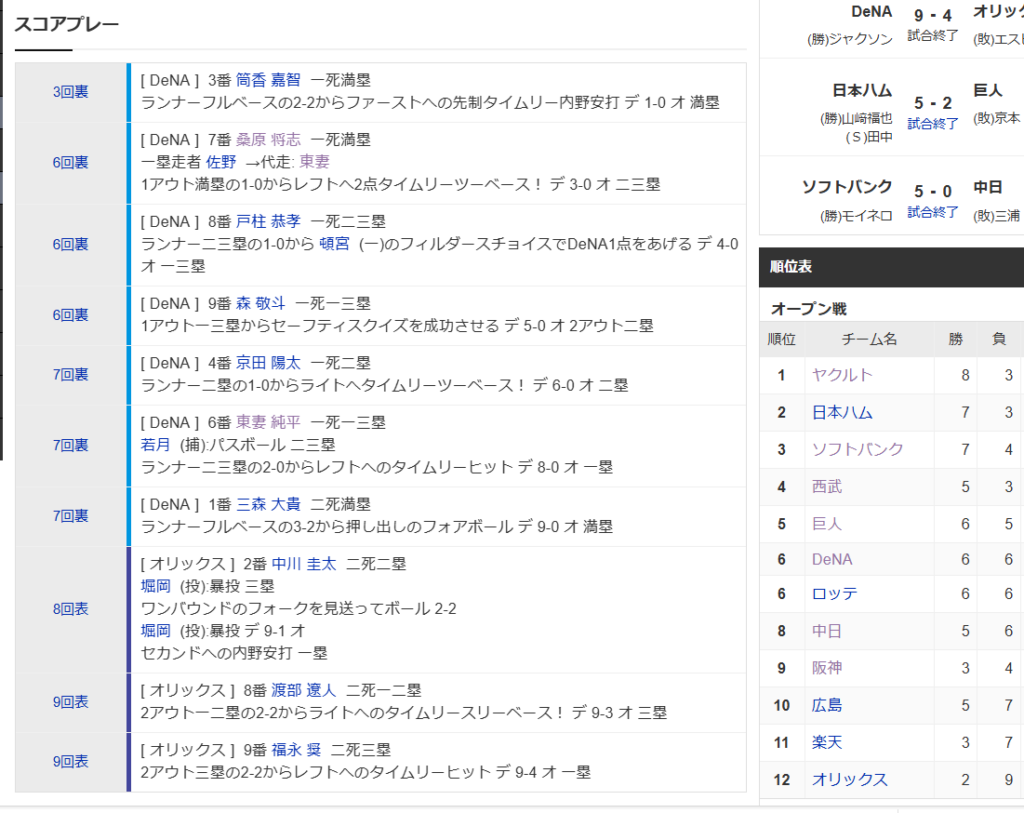This screenshot has height=813, width=1024.
Task: Click the 順位 column header
Action: click(x=782, y=339)
